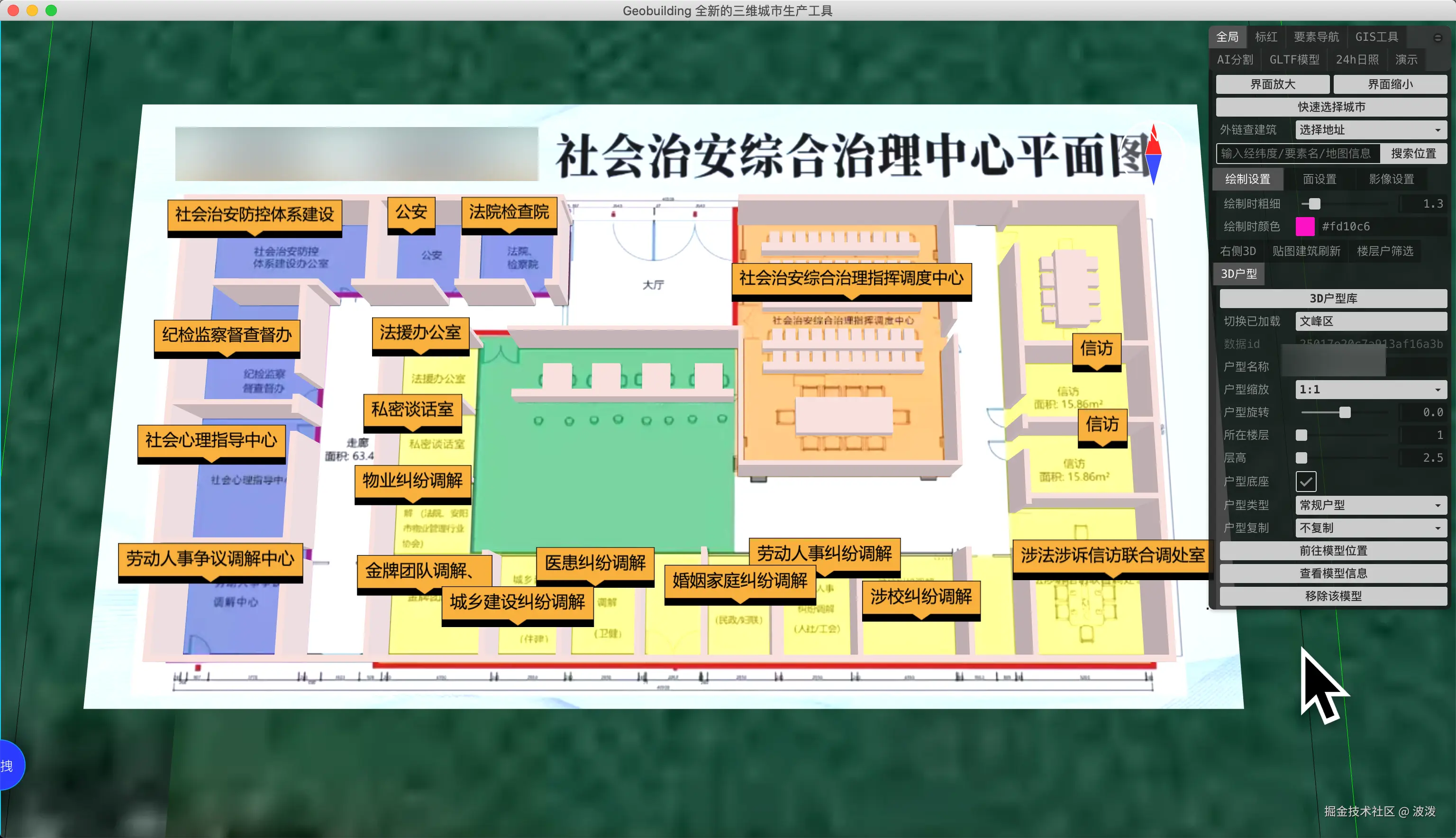Switch to the GIS工具 tab

tap(1376, 37)
